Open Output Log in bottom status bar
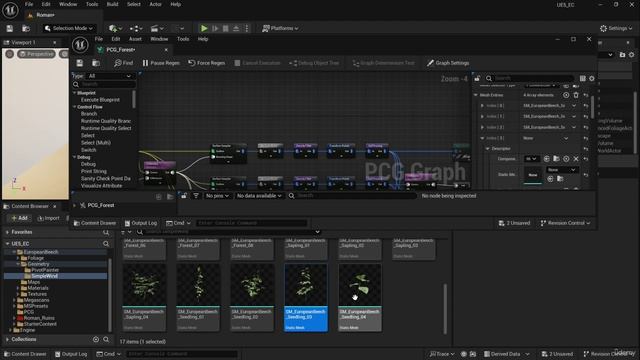Viewport: 640px width, 360px height. click(71, 354)
